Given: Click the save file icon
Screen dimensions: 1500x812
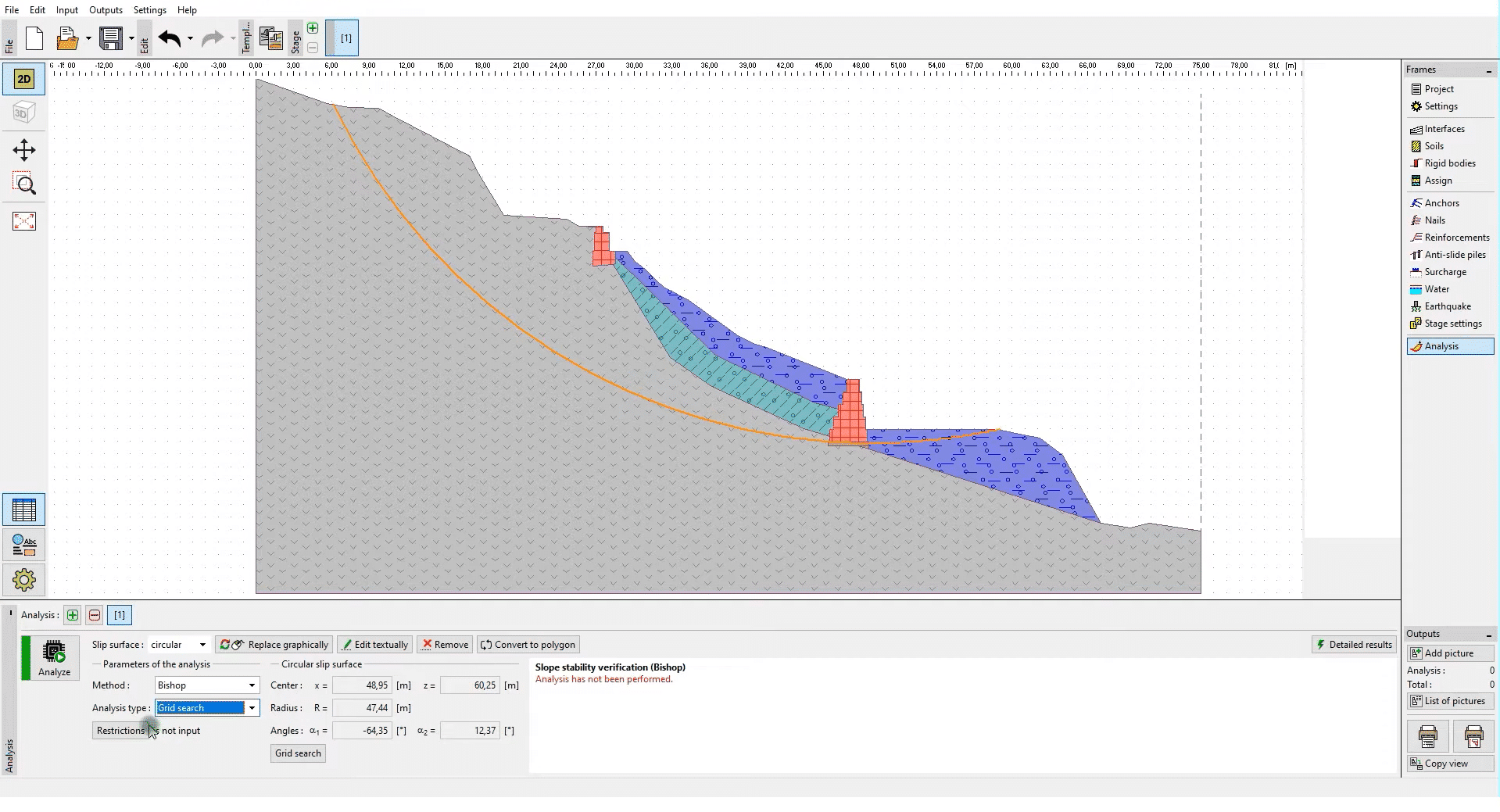Looking at the screenshot, I should (111, 38).
